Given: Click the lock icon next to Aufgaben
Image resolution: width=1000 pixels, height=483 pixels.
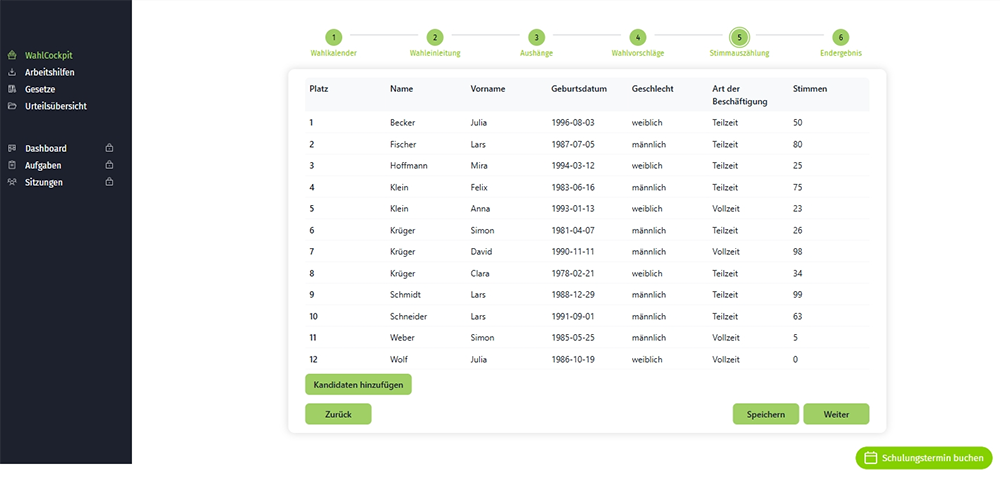Looking at the screenshot, I should coord(109,165).
